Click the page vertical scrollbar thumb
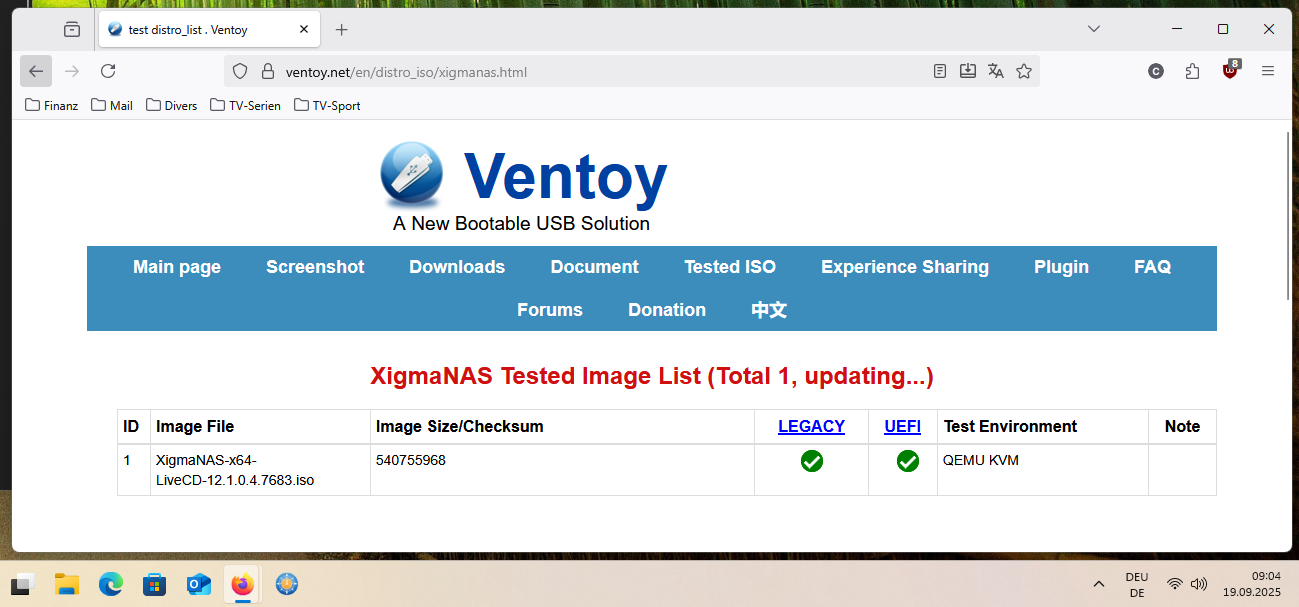Viewport: 1299px width, 607px height. click(1287, 215)
